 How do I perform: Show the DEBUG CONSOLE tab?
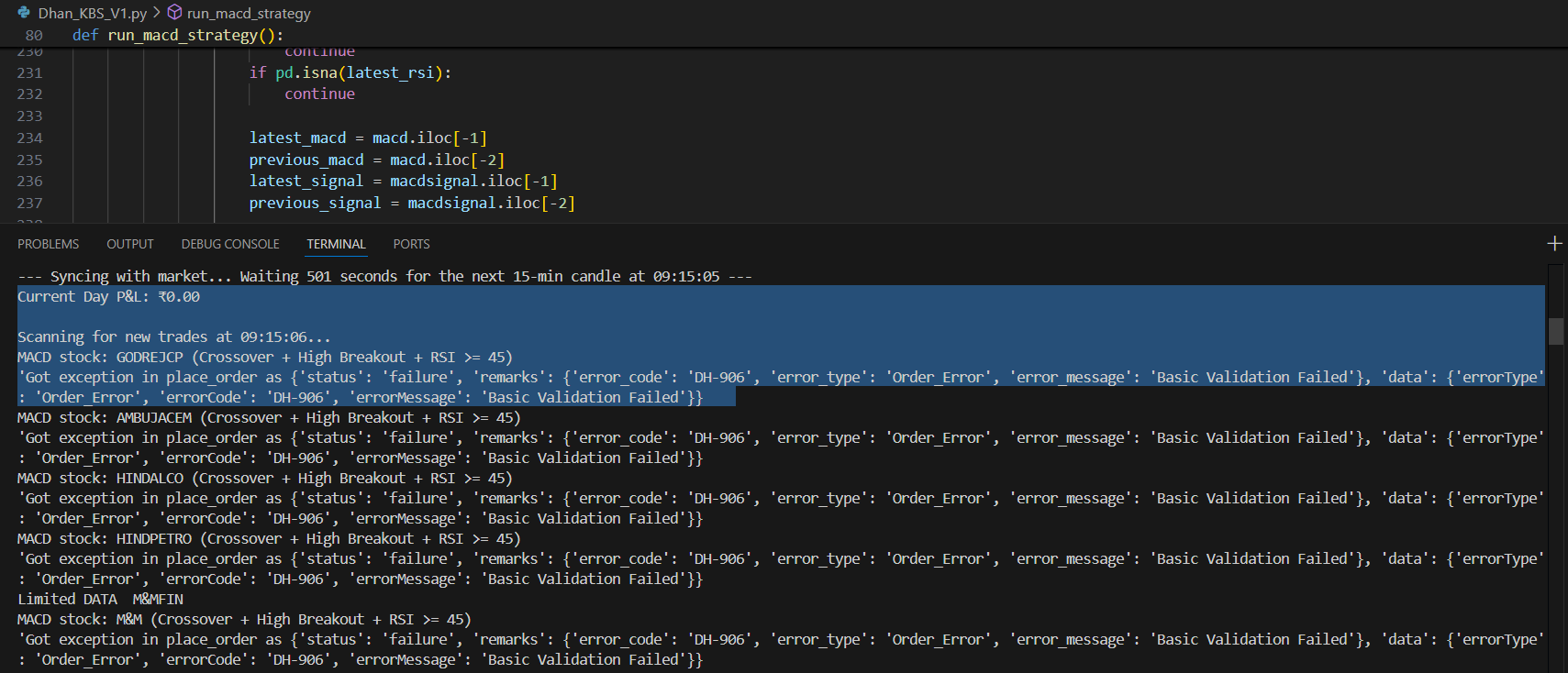230,244
